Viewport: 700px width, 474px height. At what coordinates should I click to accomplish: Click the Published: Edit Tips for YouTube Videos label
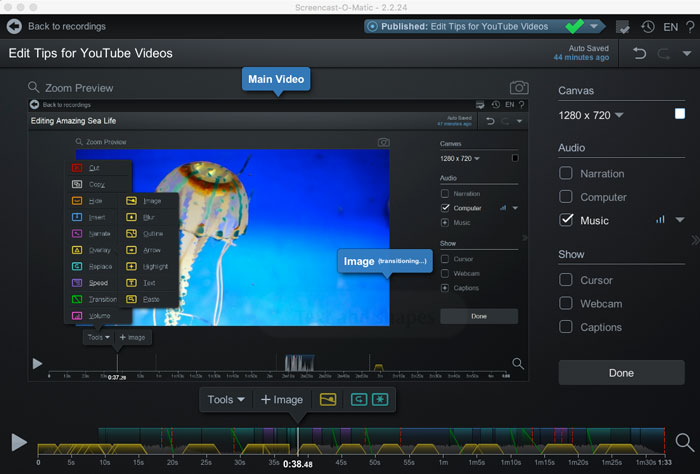[x=464, y=26]
